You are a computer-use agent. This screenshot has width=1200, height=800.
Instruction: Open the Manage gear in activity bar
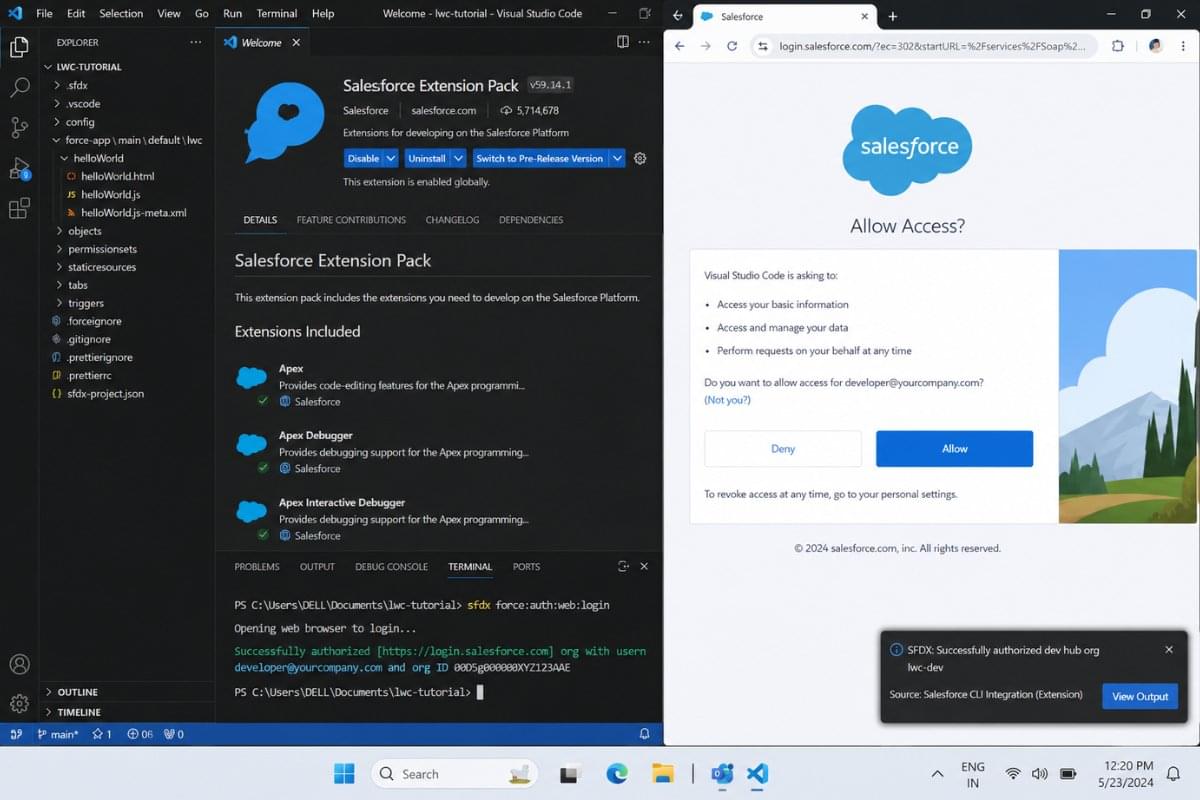tap(19, 703)
